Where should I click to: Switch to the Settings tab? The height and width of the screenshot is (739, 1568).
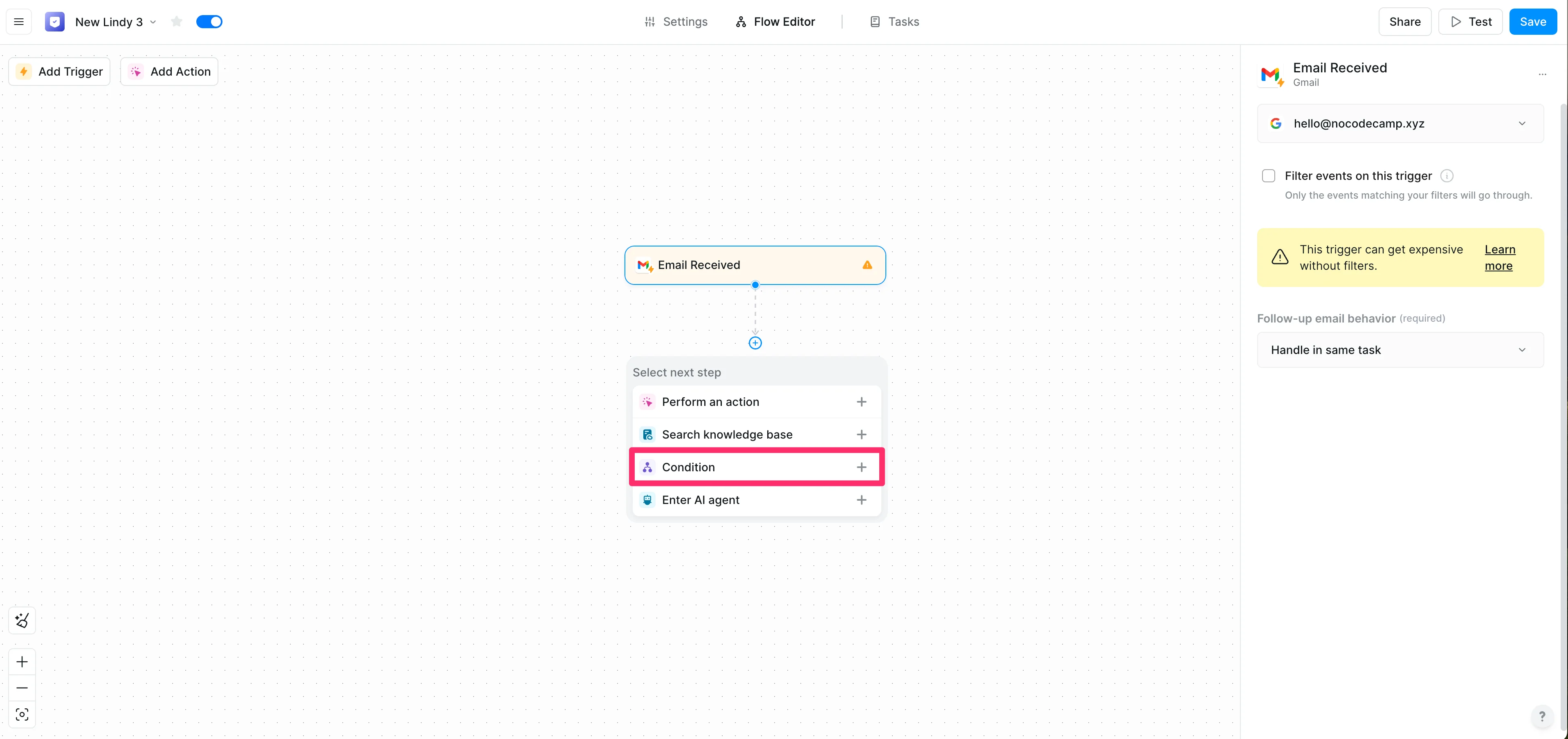coord(676,22)
